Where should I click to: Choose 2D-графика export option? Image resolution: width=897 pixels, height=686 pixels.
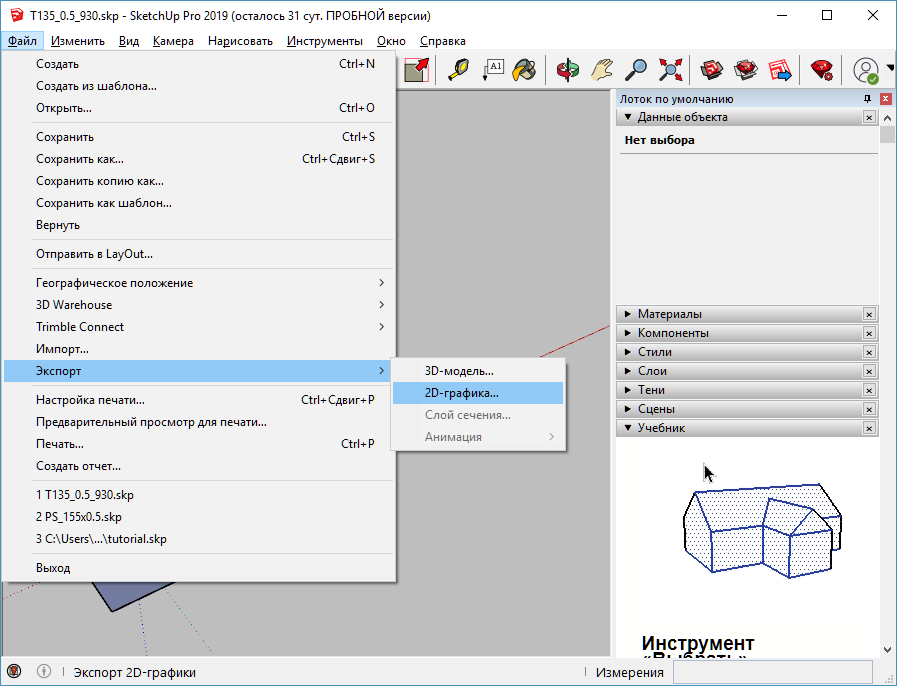(x=461, y=393)
